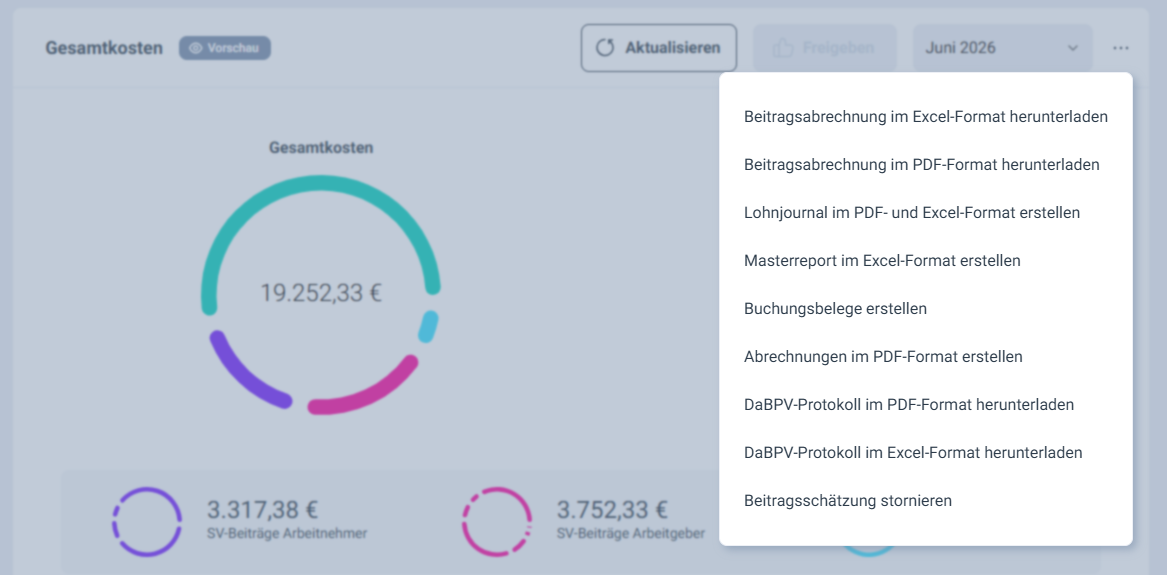Click the Aktualisieren button
The height and width of the screenshot is (575, 1167).
(x=659, y=48)
